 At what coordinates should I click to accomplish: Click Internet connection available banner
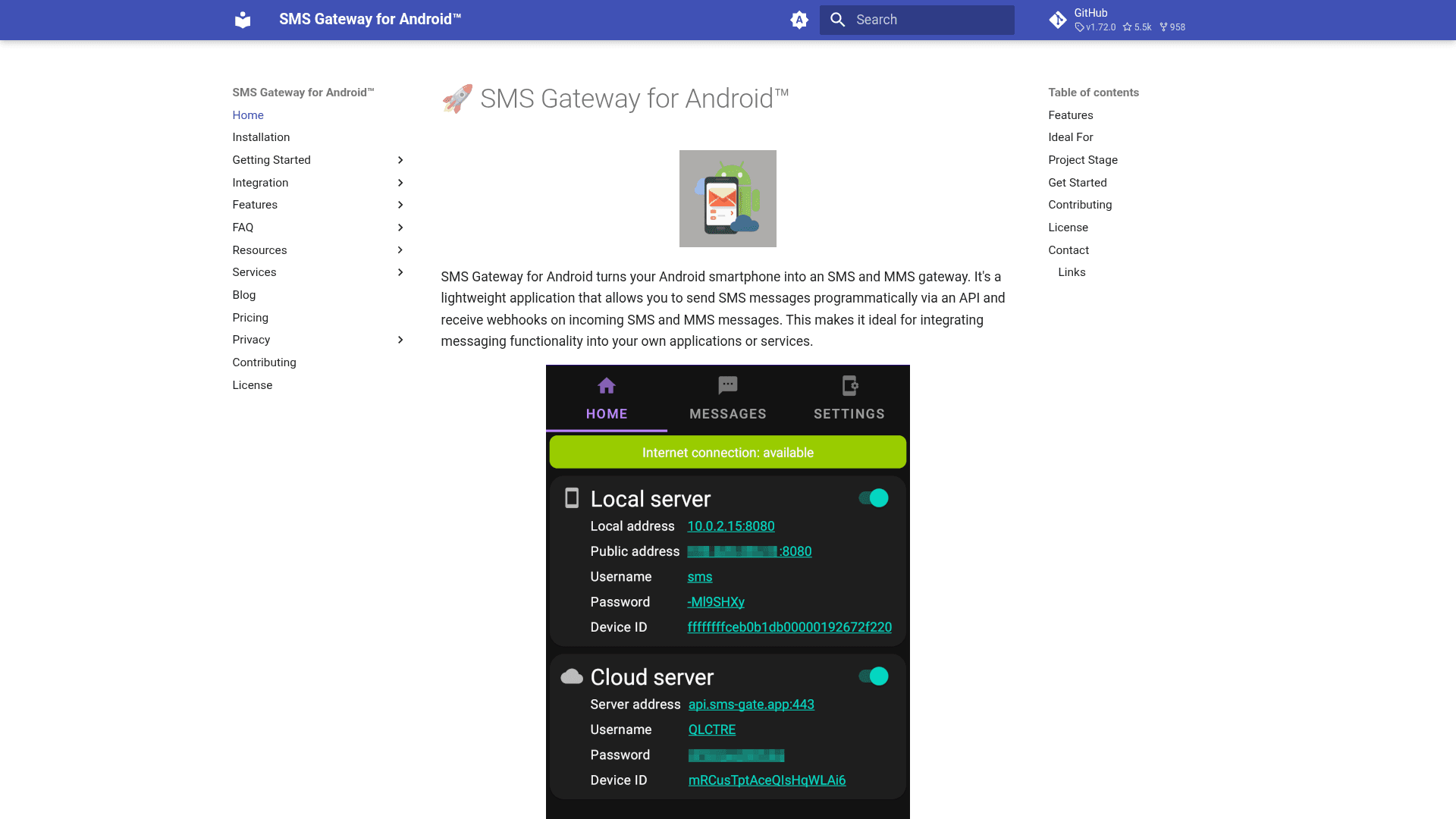(x=728, y=453)
